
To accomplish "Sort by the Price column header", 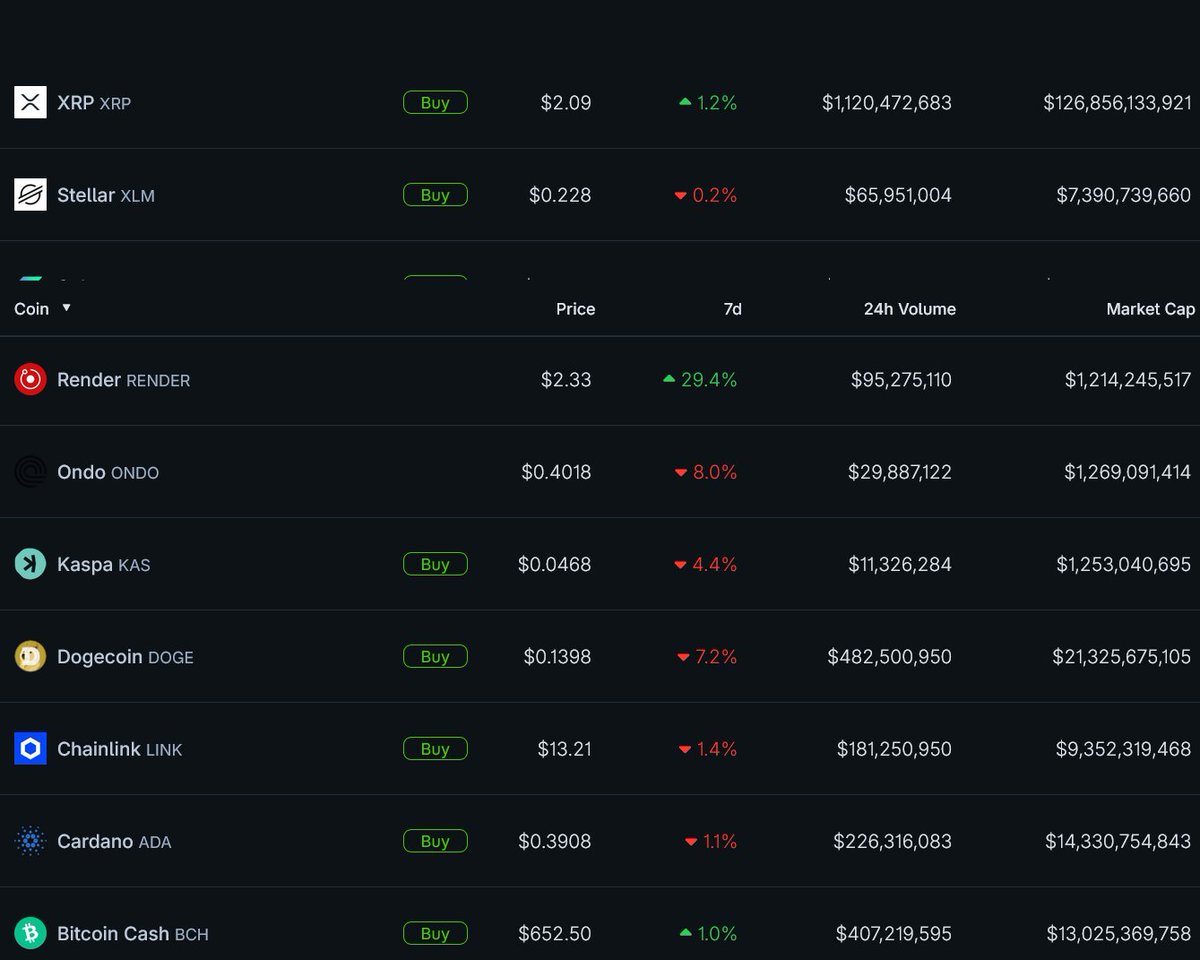I will coord(575,309).
